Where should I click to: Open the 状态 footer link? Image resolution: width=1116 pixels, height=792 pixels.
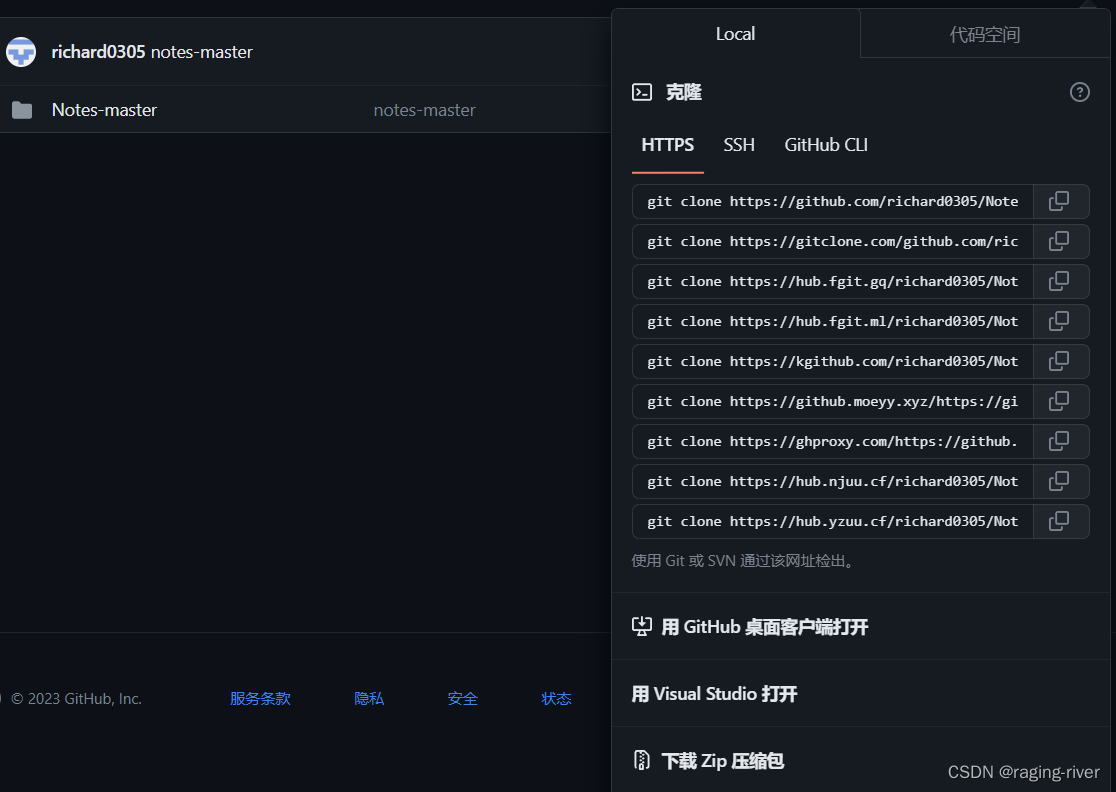(x=556, y=699)
